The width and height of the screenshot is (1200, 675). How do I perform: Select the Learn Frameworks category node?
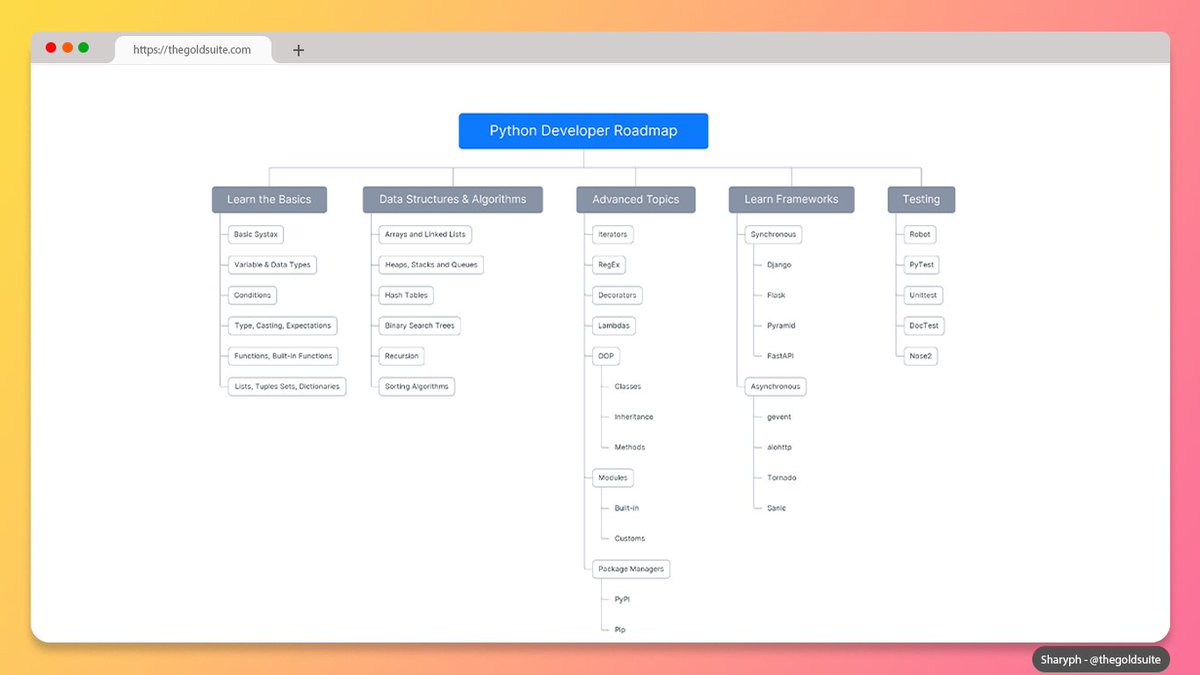pos(791,199)
